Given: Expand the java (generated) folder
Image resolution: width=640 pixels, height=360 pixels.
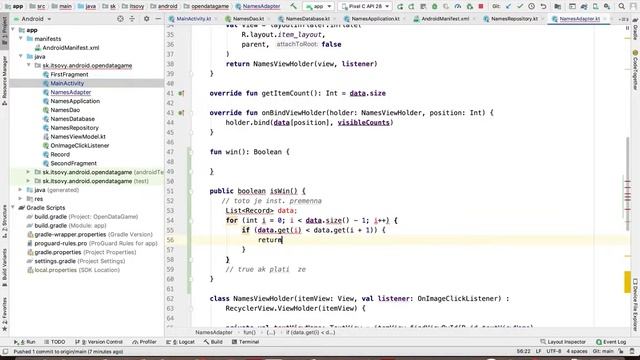Looking at the screenshot, I should pos(20,190).
